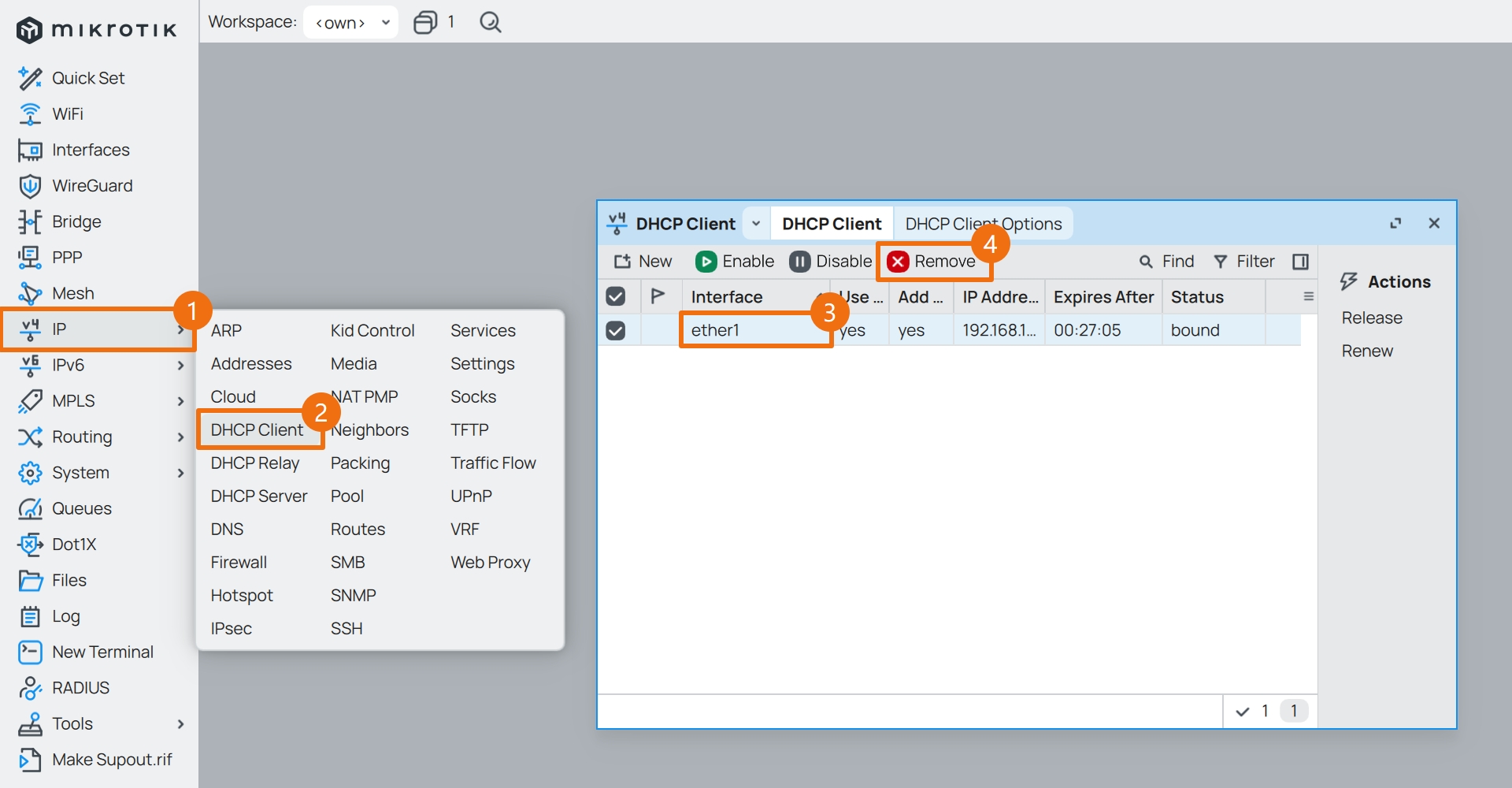Click the MikroTik logo

96,30
